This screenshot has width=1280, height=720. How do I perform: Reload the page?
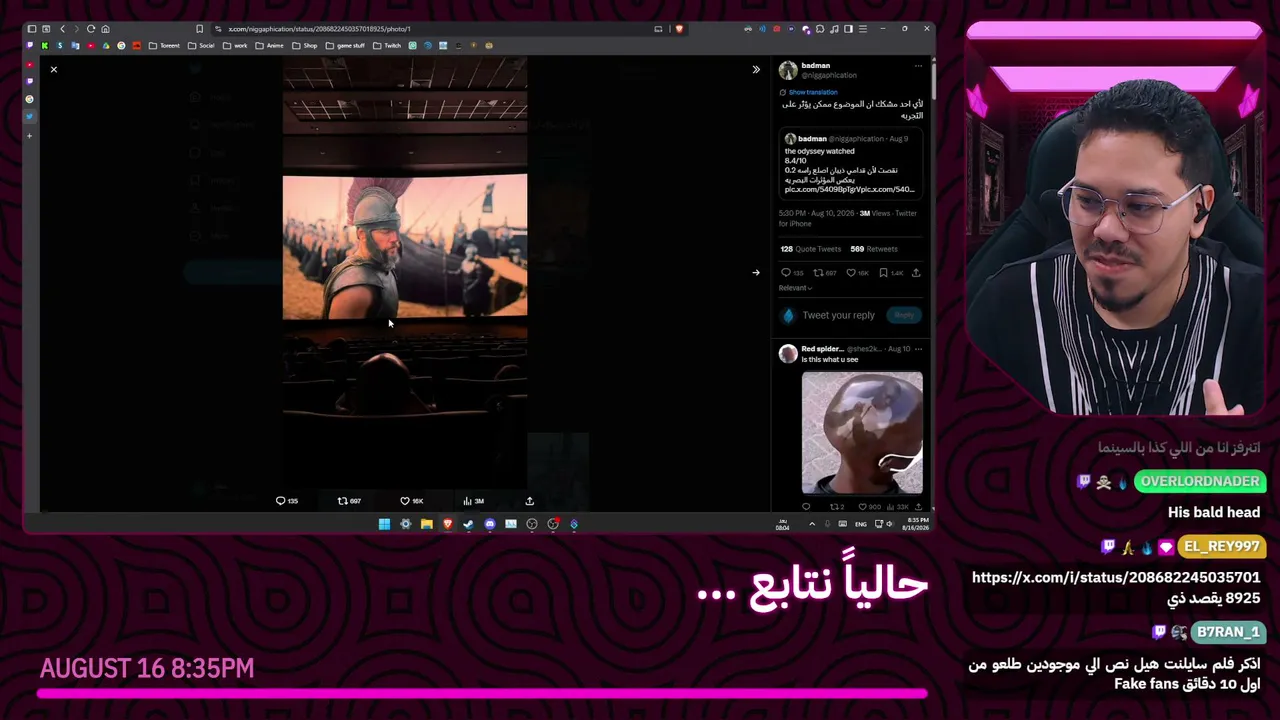(x=91, y=29)
